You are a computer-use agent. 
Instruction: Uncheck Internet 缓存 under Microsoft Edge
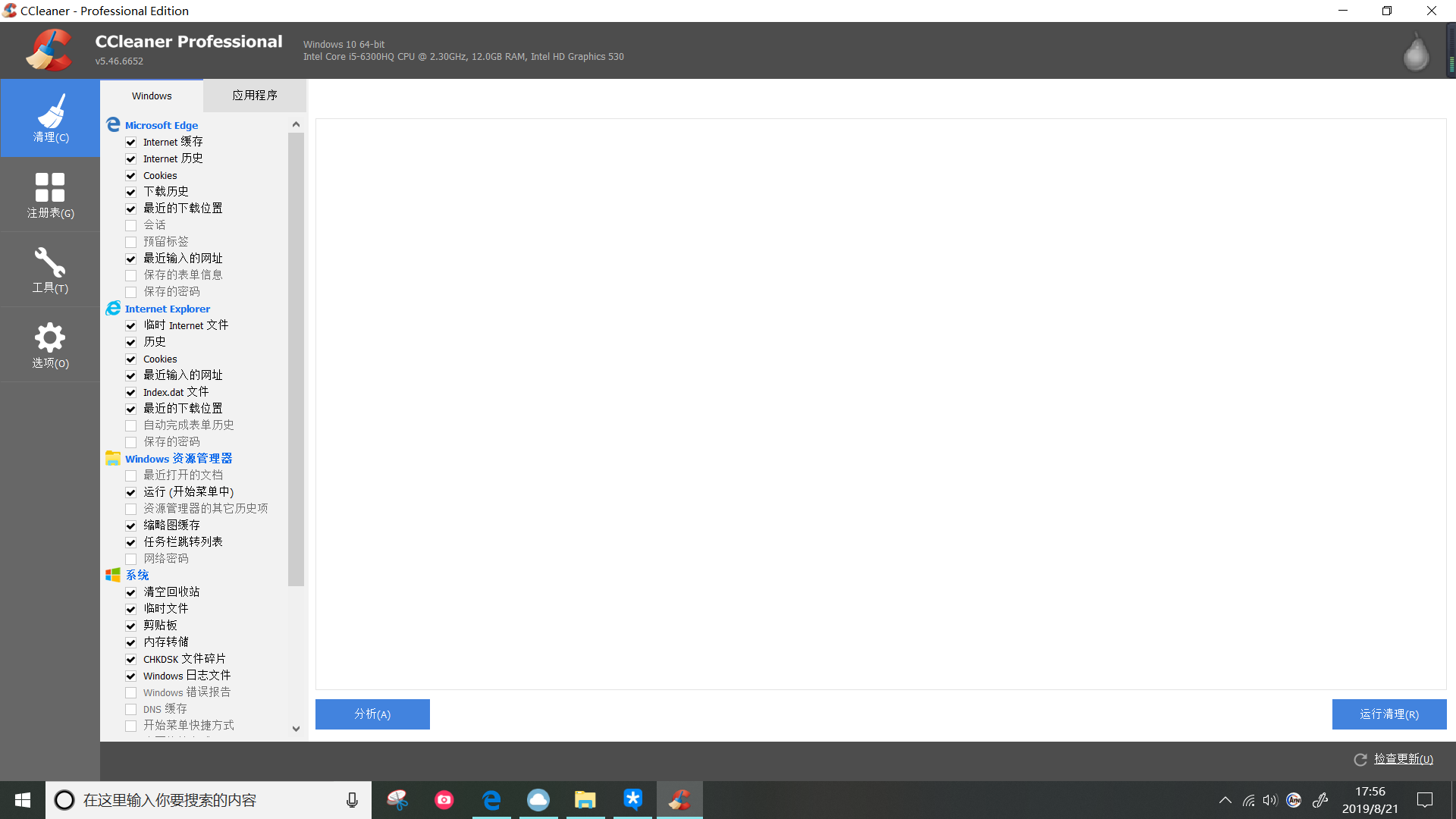pyautogui.click(x=131, y=143)
